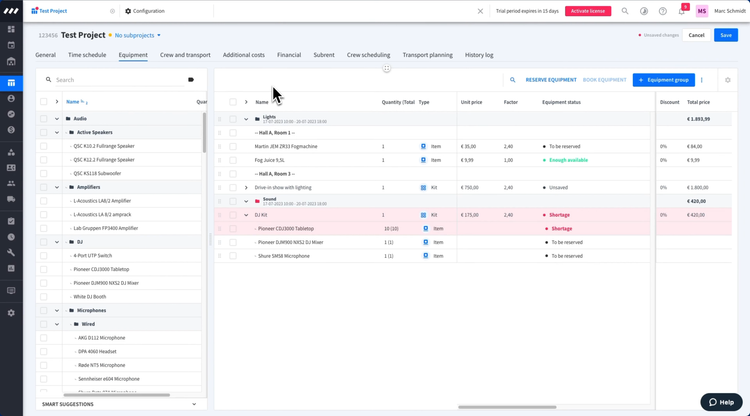Image resolution: width=750 pixels, height=416 pixels.
Task: Open the global search magnifier in the top bar
Action: [x=625, y=11]
